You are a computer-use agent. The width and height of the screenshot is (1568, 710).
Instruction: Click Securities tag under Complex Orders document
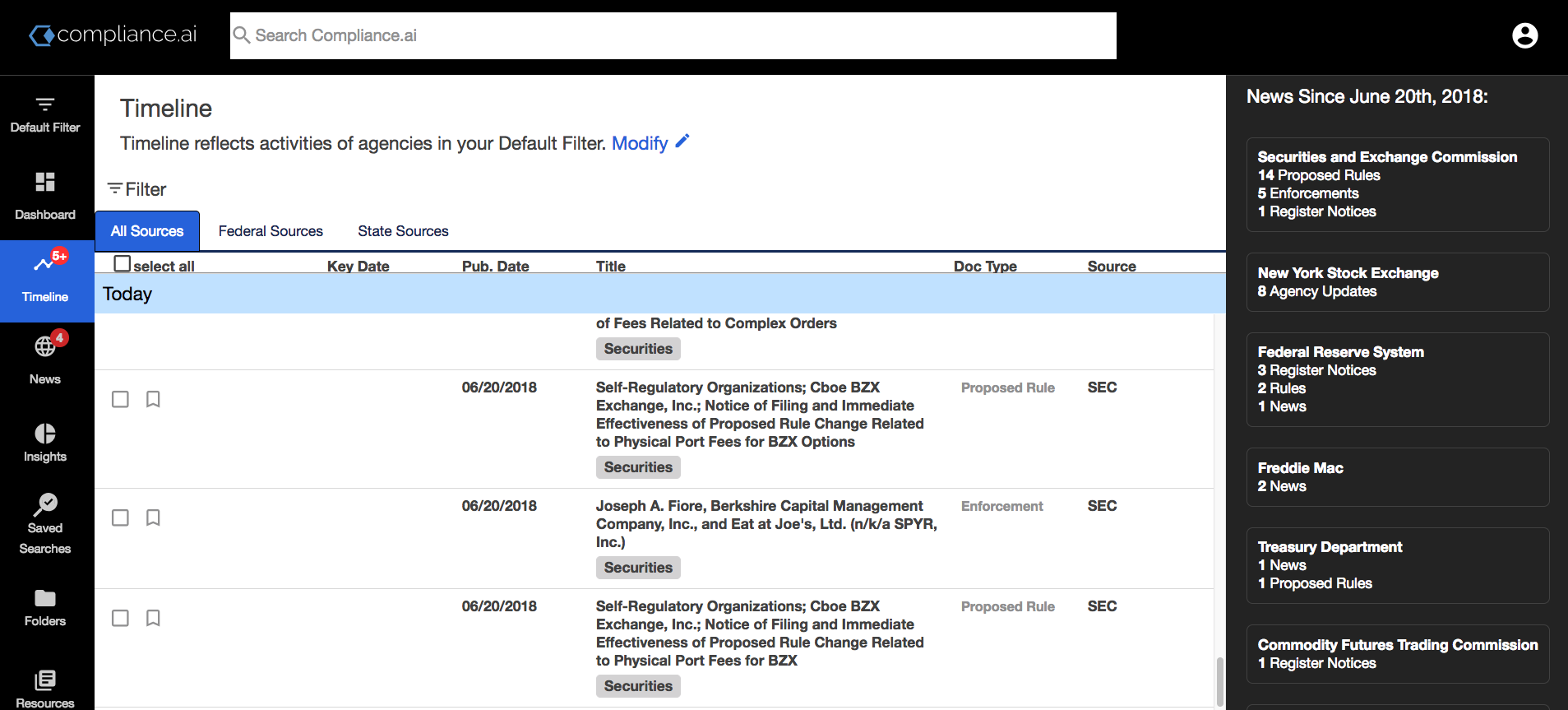click(x=638, y=349)
